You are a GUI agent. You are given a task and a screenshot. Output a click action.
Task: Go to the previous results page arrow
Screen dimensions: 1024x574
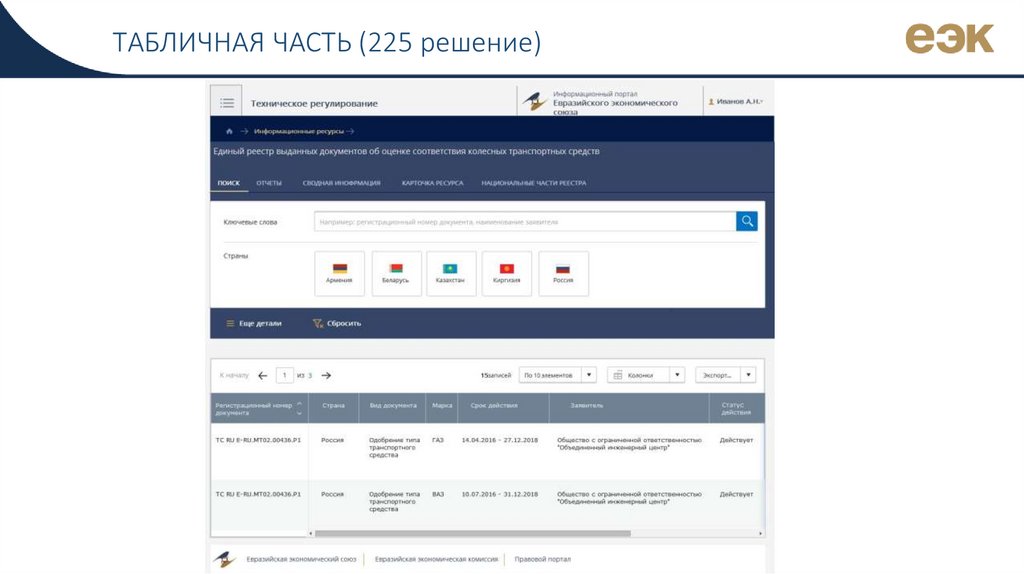click(262, 375)
